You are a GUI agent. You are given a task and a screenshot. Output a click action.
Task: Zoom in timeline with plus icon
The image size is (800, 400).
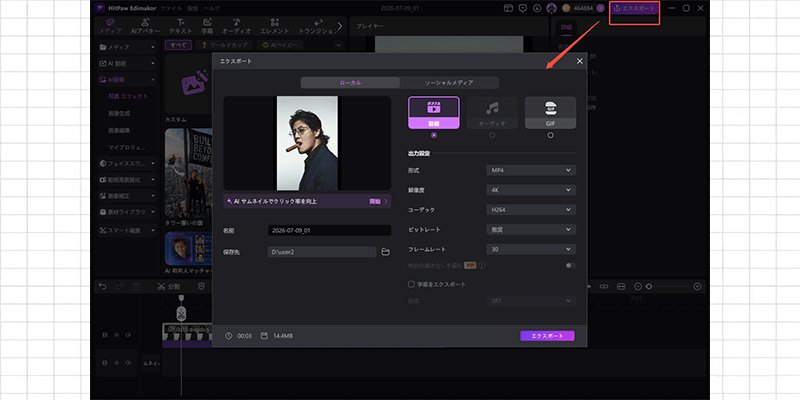[x=697, y=287]
